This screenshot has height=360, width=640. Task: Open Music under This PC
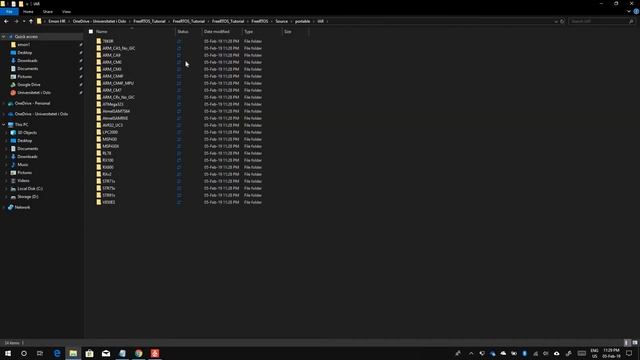tap(23, 164)
